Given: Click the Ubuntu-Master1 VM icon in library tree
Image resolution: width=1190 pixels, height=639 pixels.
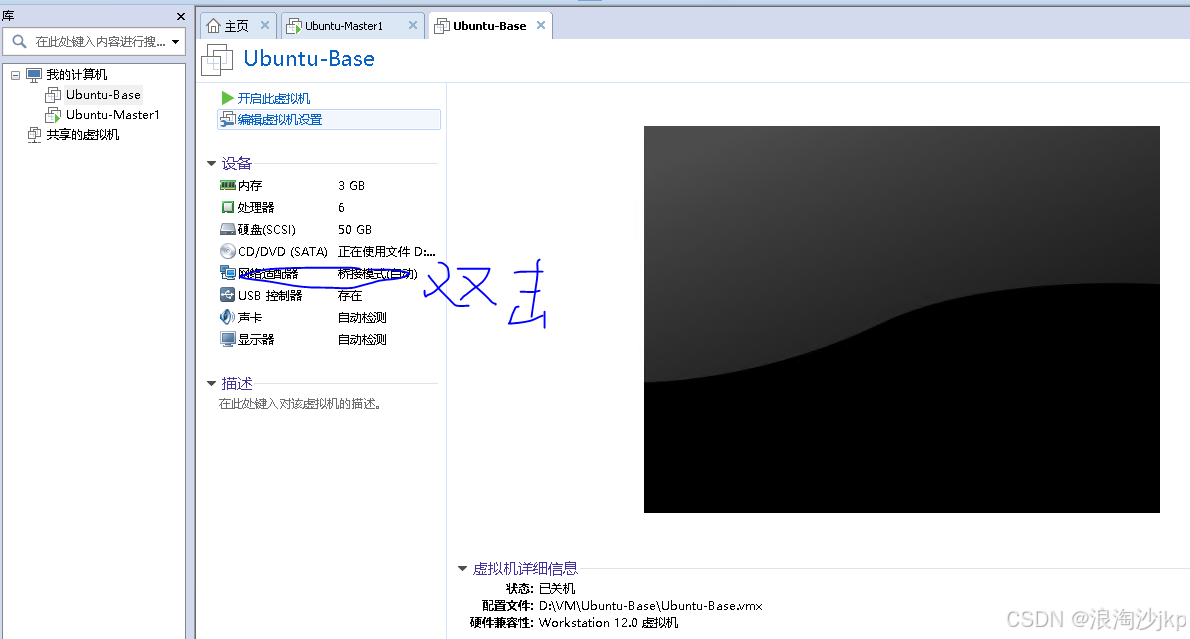Looking at the screenshot, I should click(x=53, y=115).
